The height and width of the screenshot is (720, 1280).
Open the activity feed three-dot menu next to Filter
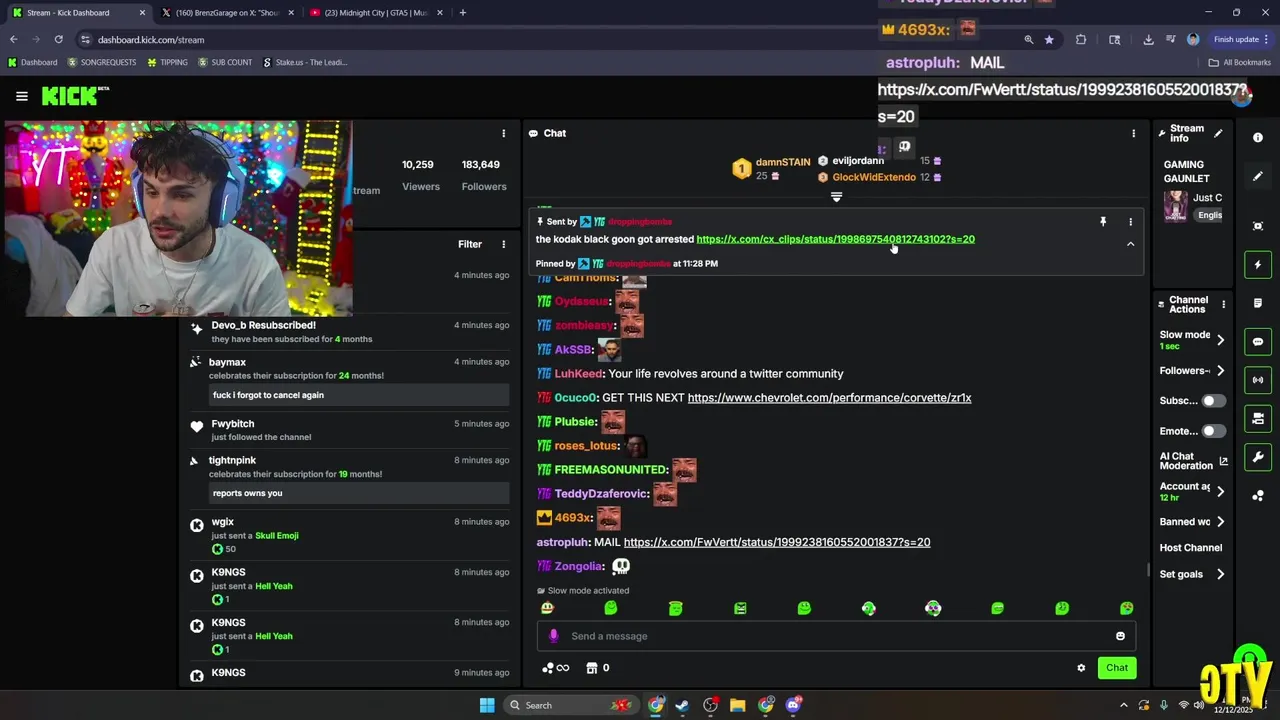pos(503,244)
